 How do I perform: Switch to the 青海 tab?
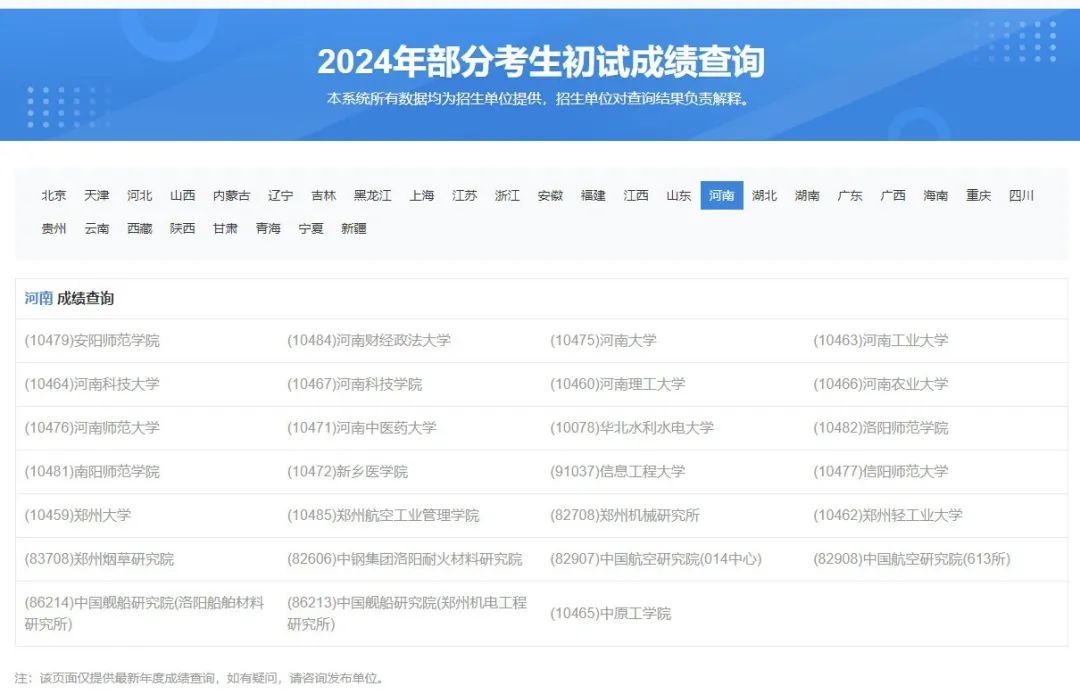point(268,229)
